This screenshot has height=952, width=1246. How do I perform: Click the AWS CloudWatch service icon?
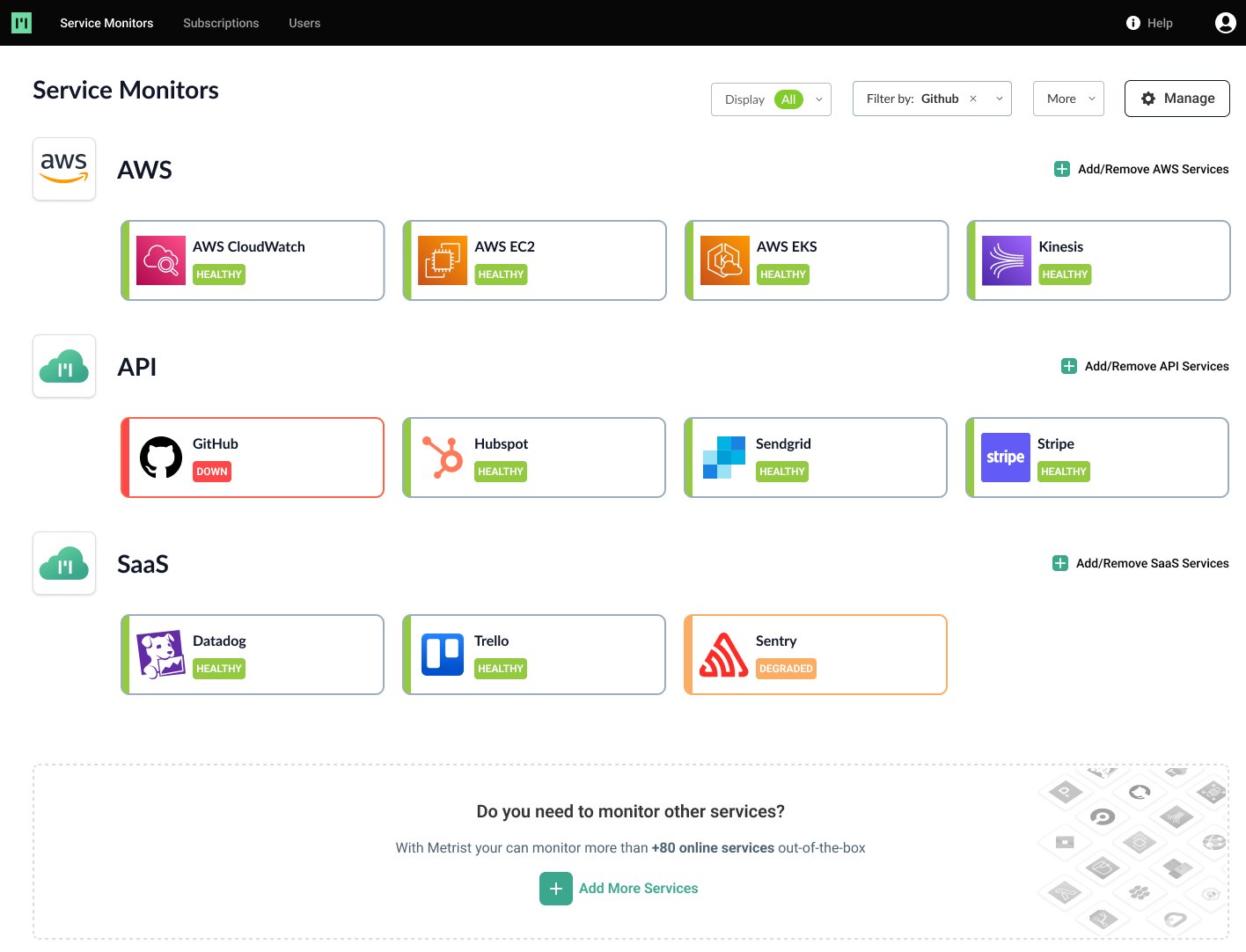pyautogui.click(x=161, y=260)
